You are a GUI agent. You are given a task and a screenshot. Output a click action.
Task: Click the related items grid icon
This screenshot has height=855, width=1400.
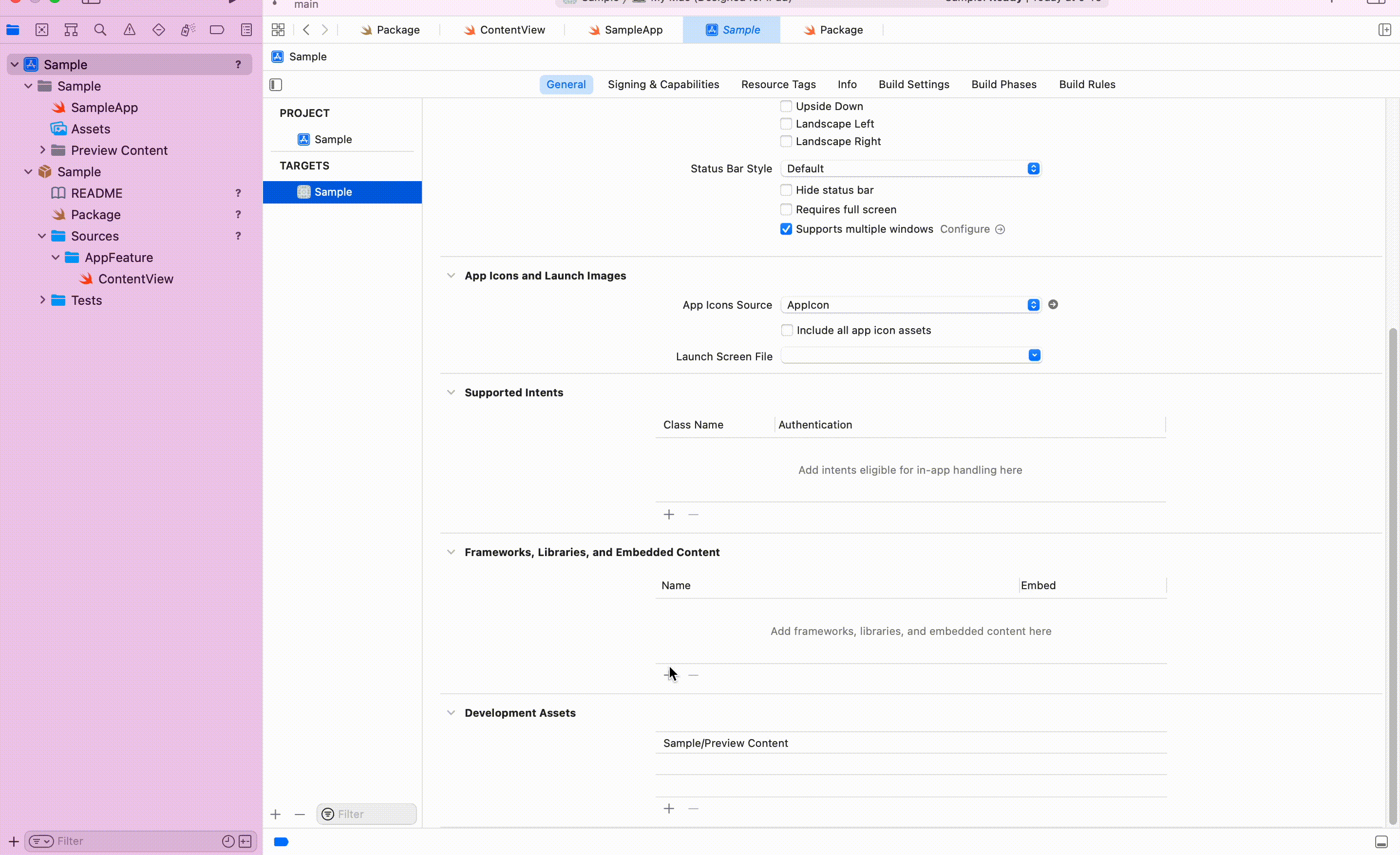click(x=278, y=30)
